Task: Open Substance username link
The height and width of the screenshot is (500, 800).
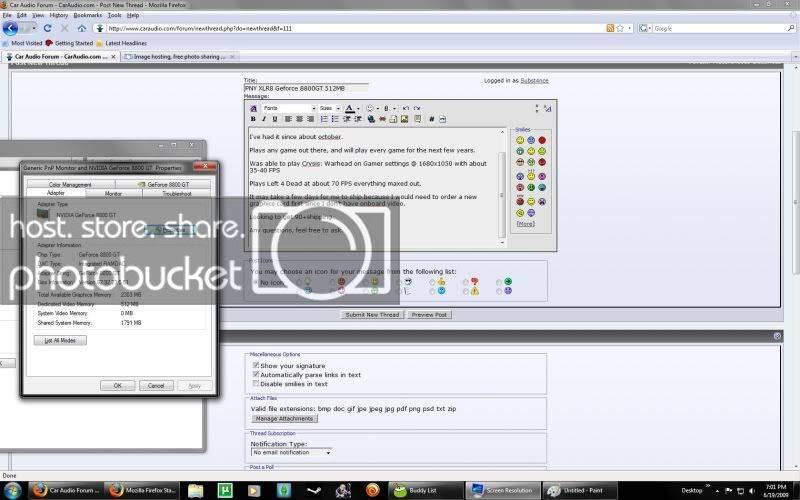Action: click(x=534, y=81)
